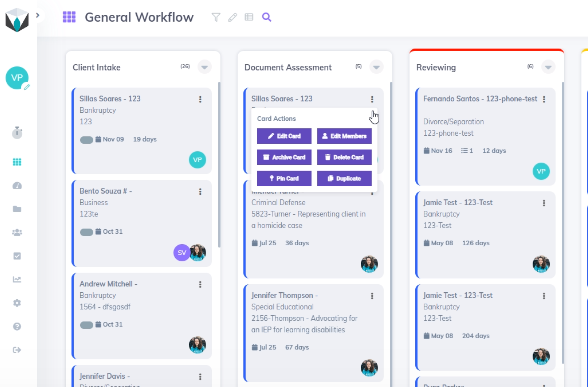
Task: Expand the Document Assessment column dropdown
Action: (376, 67)
